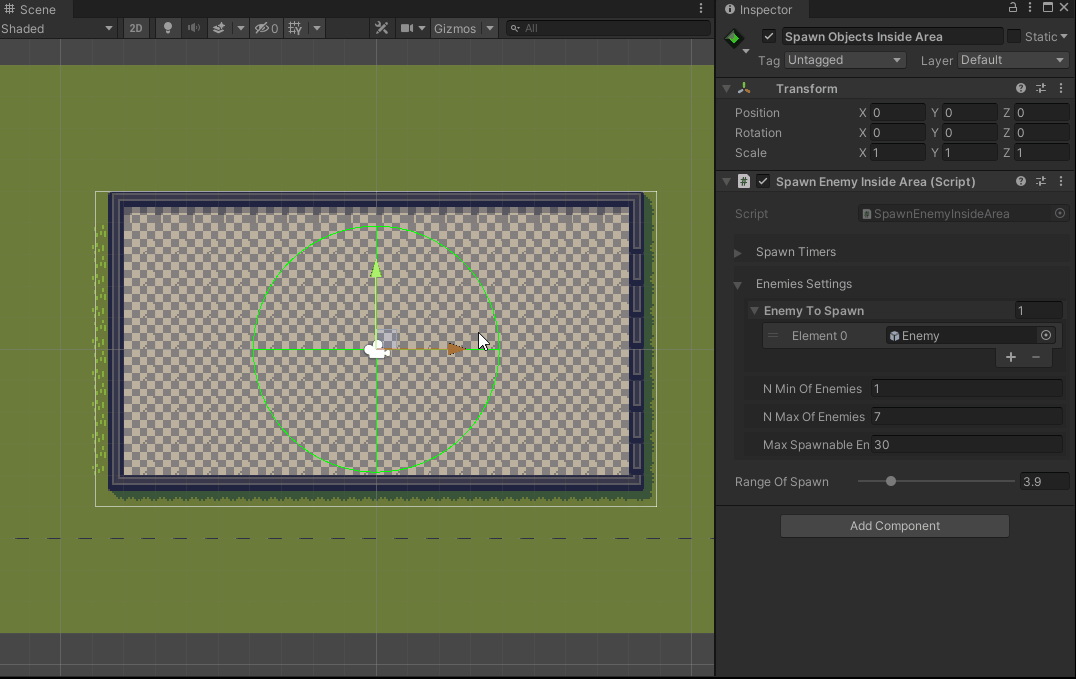1076x679 pixels.
Task: Enable the Static checkbox
Action: [x=1014, y=37]
